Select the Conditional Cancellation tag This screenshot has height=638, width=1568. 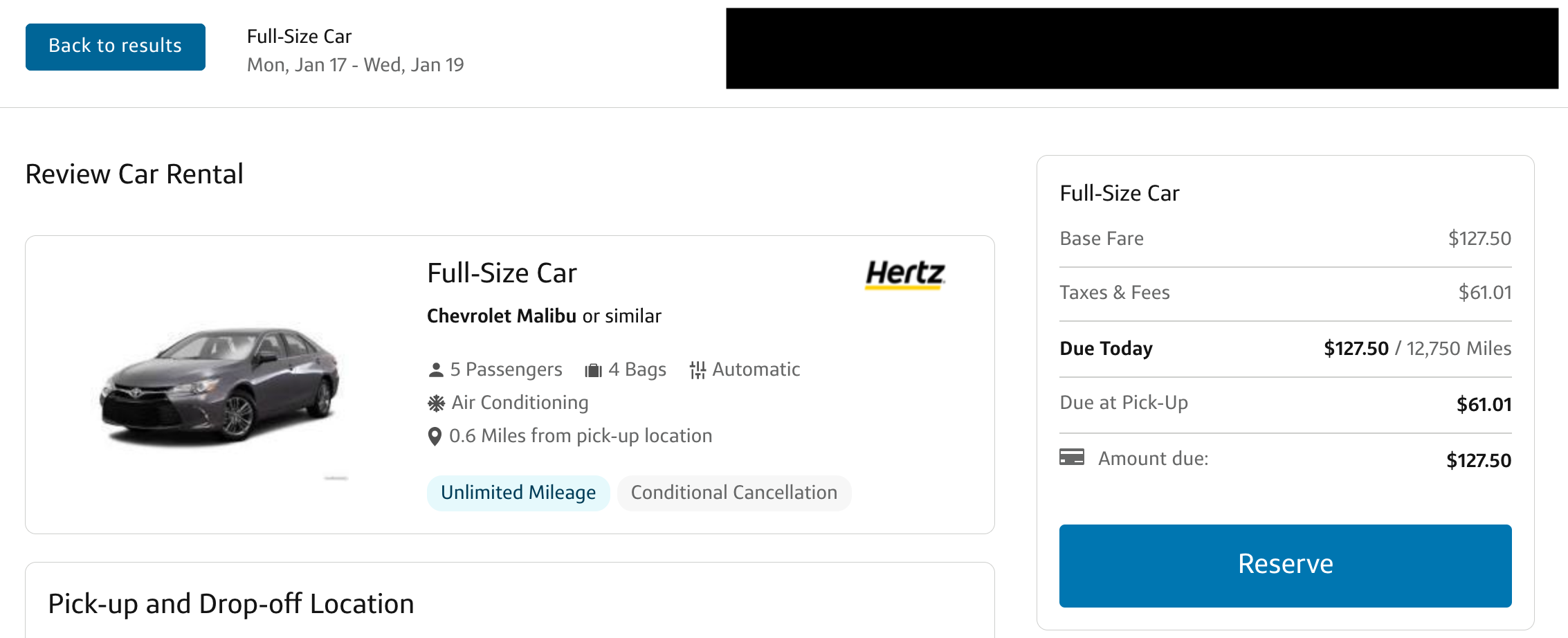(x=733, y=493)
